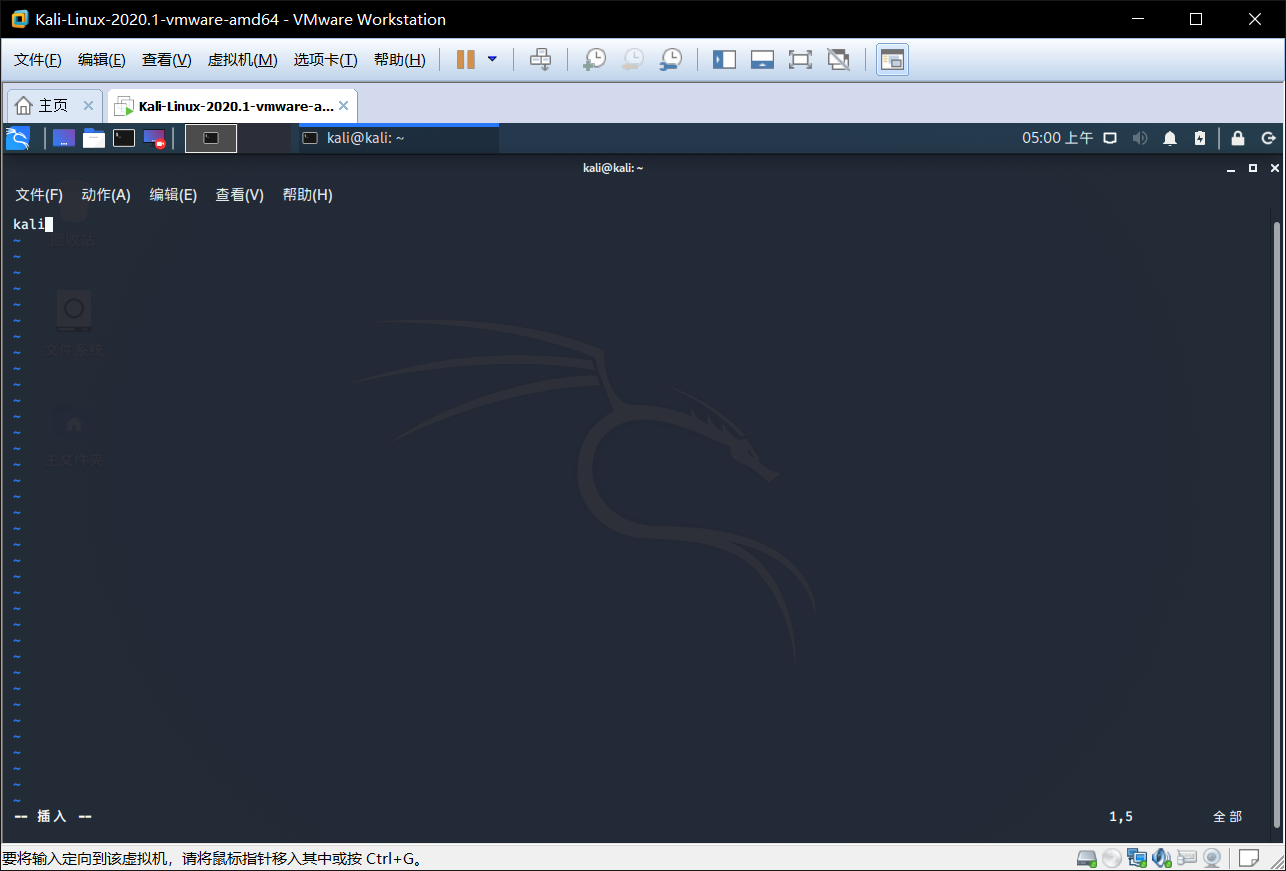The image size is (1286, 871).
Task: Click the webcam device status icon
Action: pyautogui.click(x=1212, y=858)
